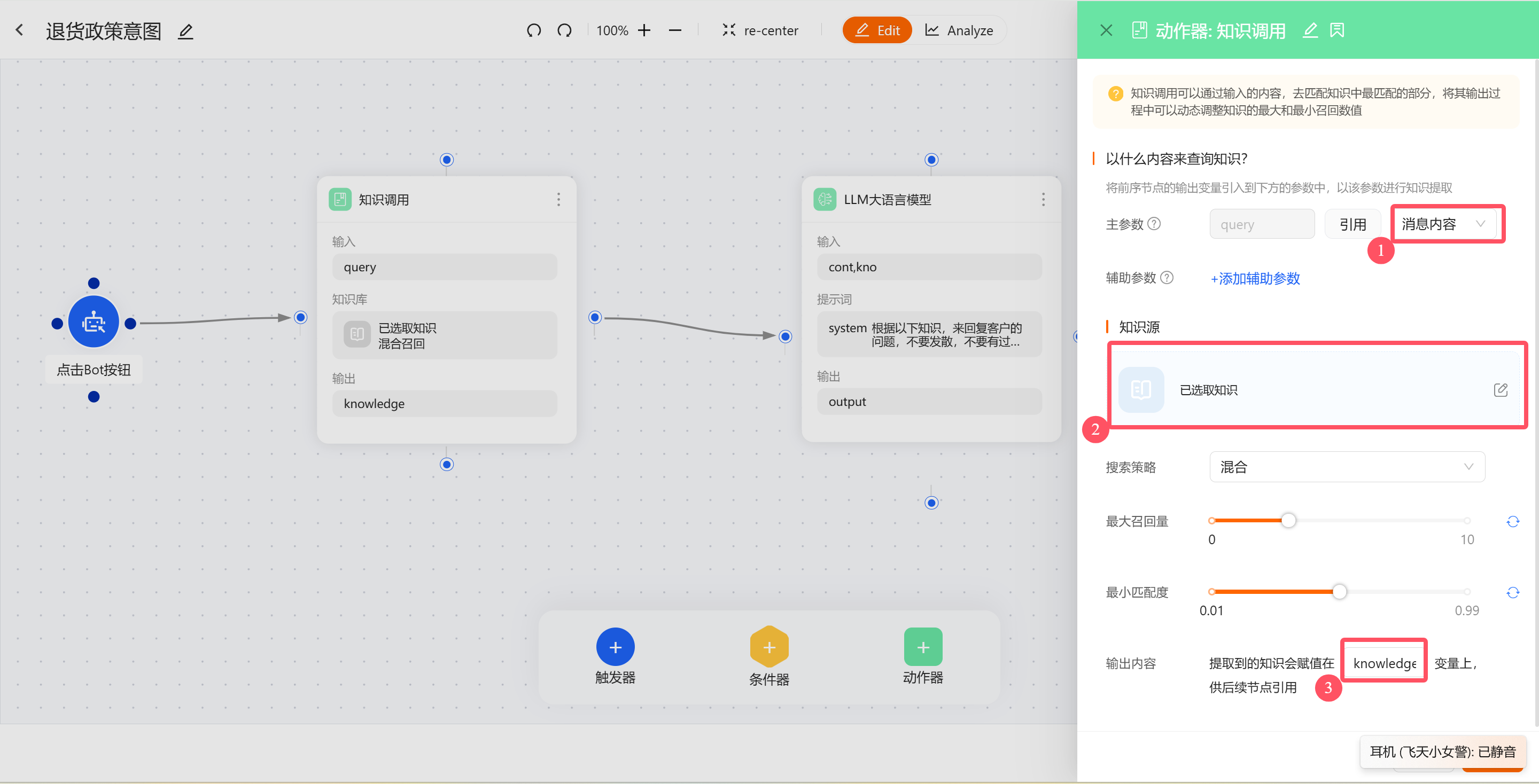The height and width of the screenshot is (784, 1539).
Task: Zoom out with the minus icon
Action: [x=675, y=30]
